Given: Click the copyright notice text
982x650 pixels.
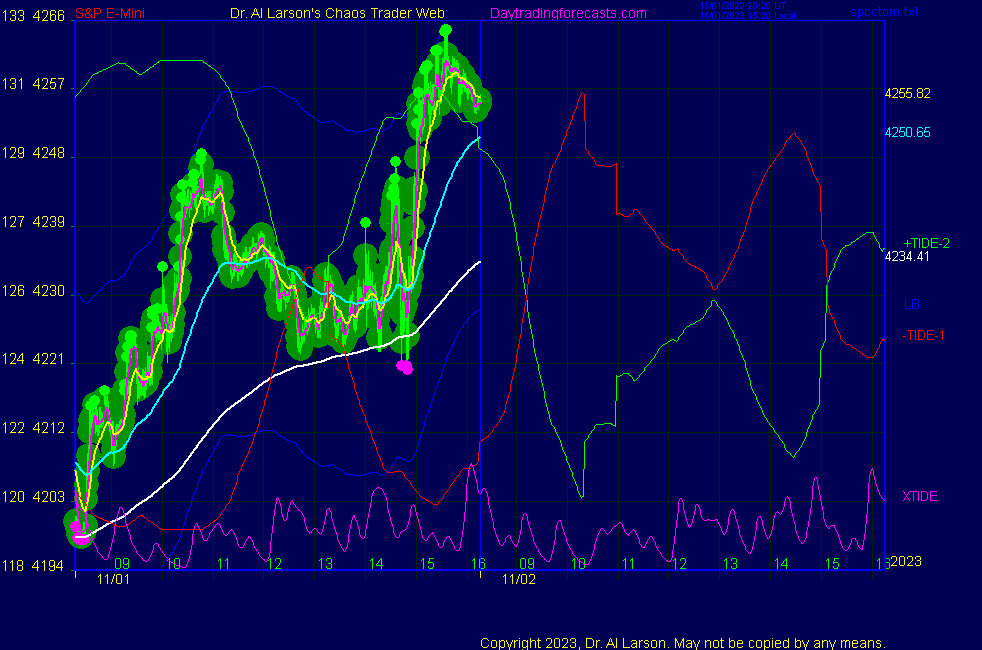Looking at the screenshot, I should 682,642.
